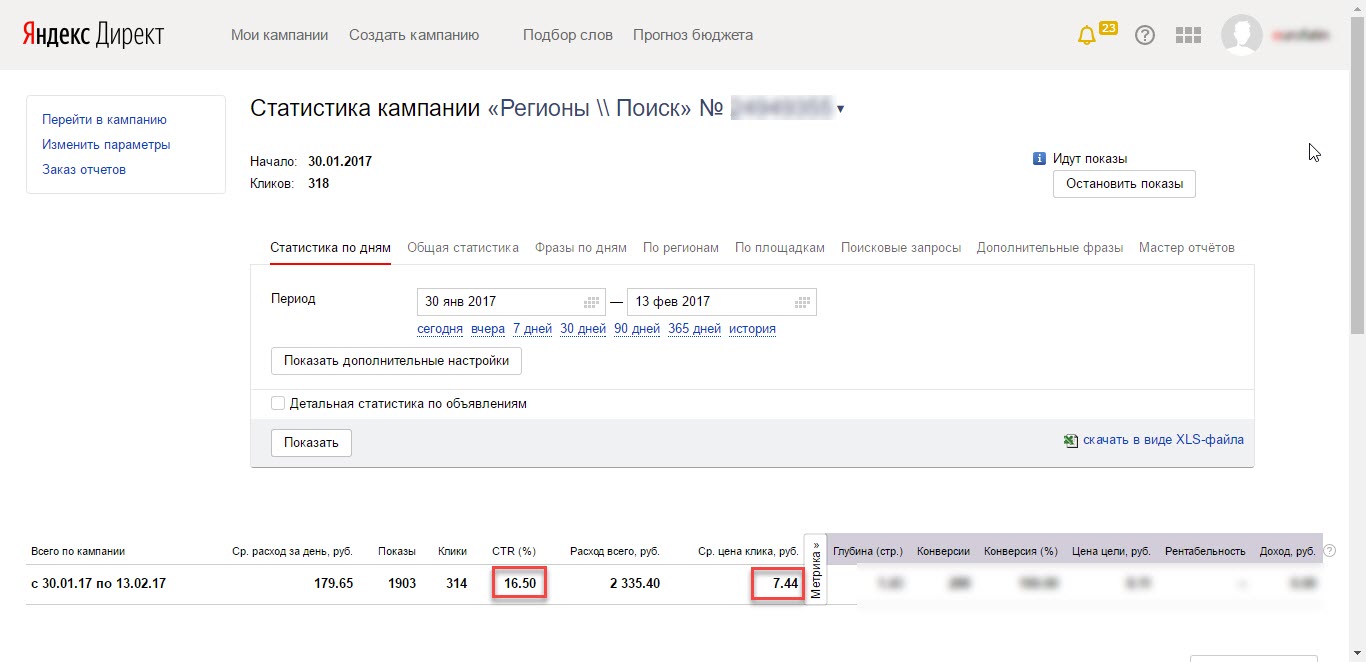Viewport: 1366px width, 662px height.
Task: Click the XLS file download icon
Action: (x=1070, y=440)
